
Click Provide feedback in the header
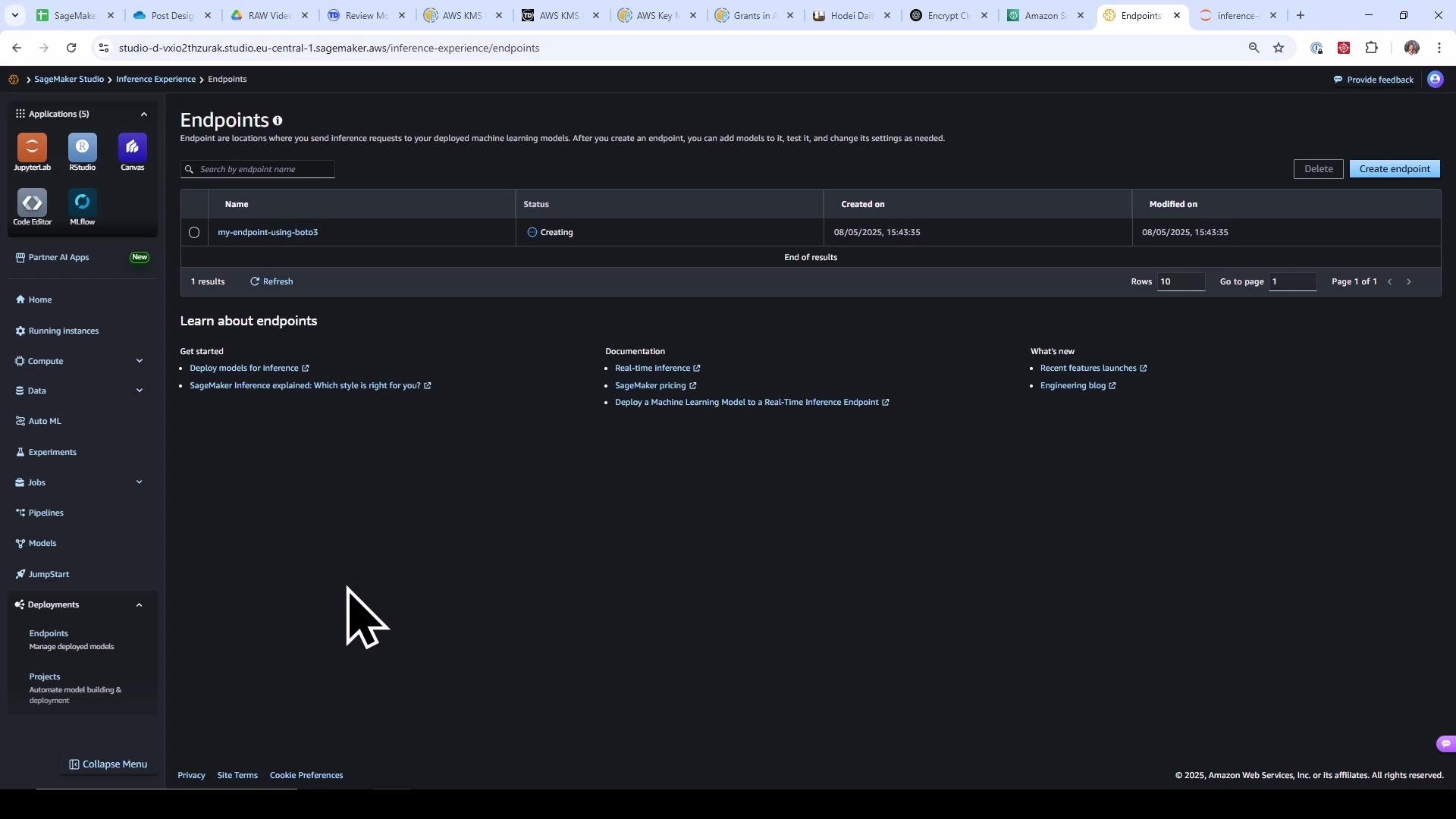(x=1373, y=80)
